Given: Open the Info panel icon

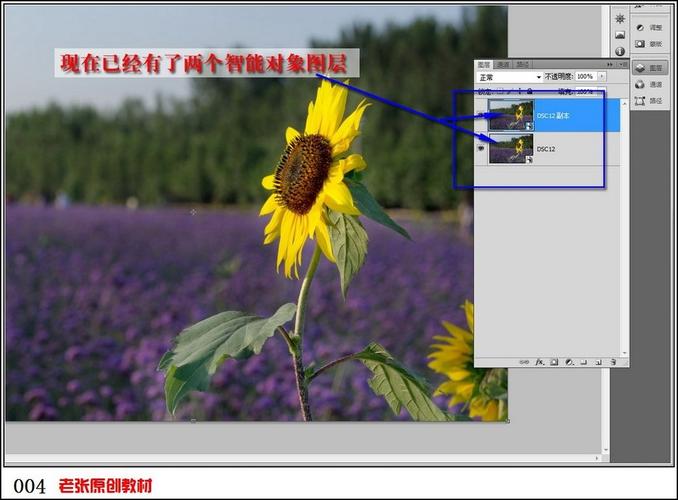Looking at the screenshot, I should (x=620, y=51).
